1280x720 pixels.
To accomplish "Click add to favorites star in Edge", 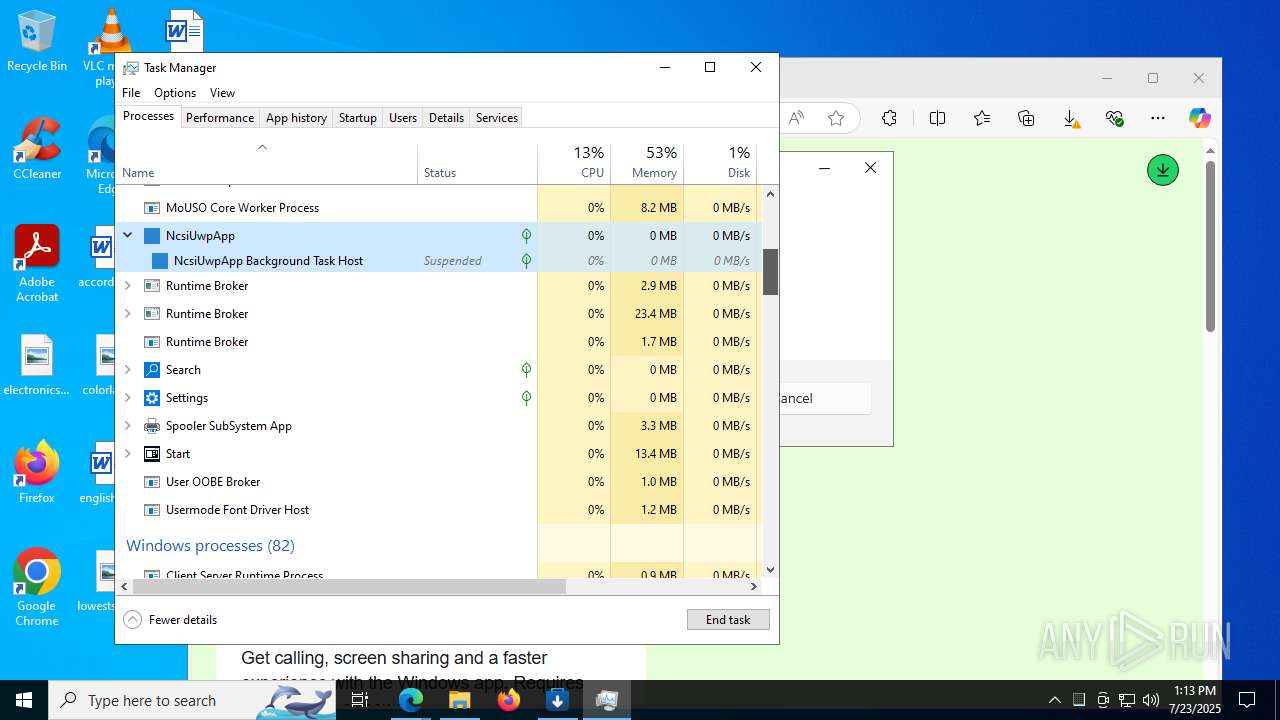I will coord(836,118).
